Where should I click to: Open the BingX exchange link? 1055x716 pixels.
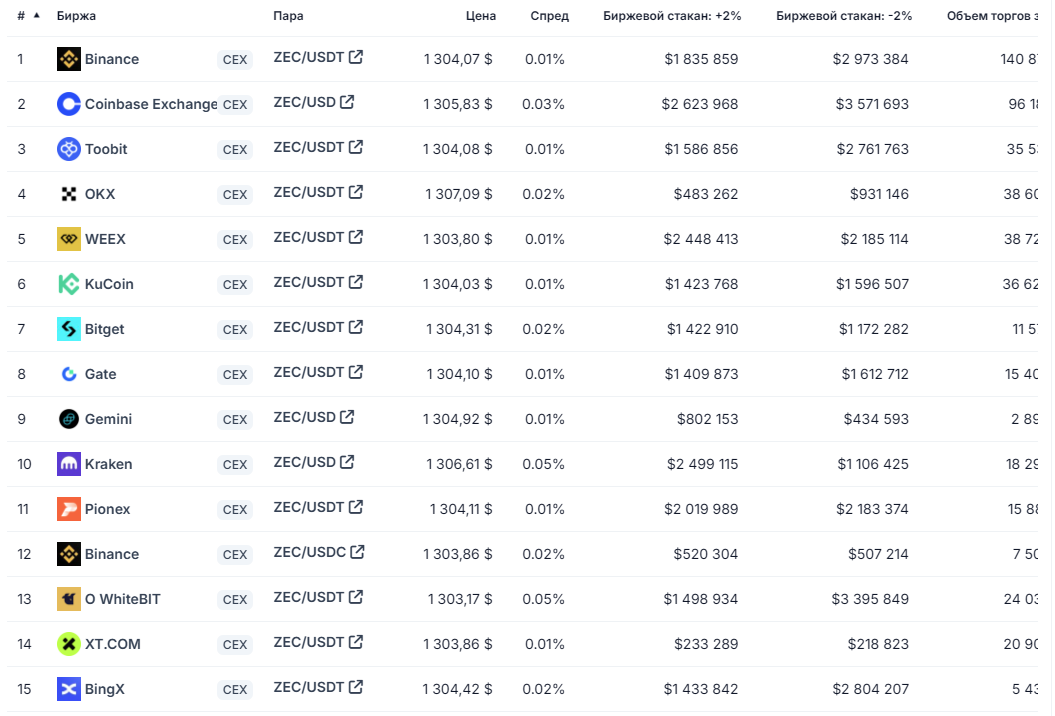pos(104,689)
